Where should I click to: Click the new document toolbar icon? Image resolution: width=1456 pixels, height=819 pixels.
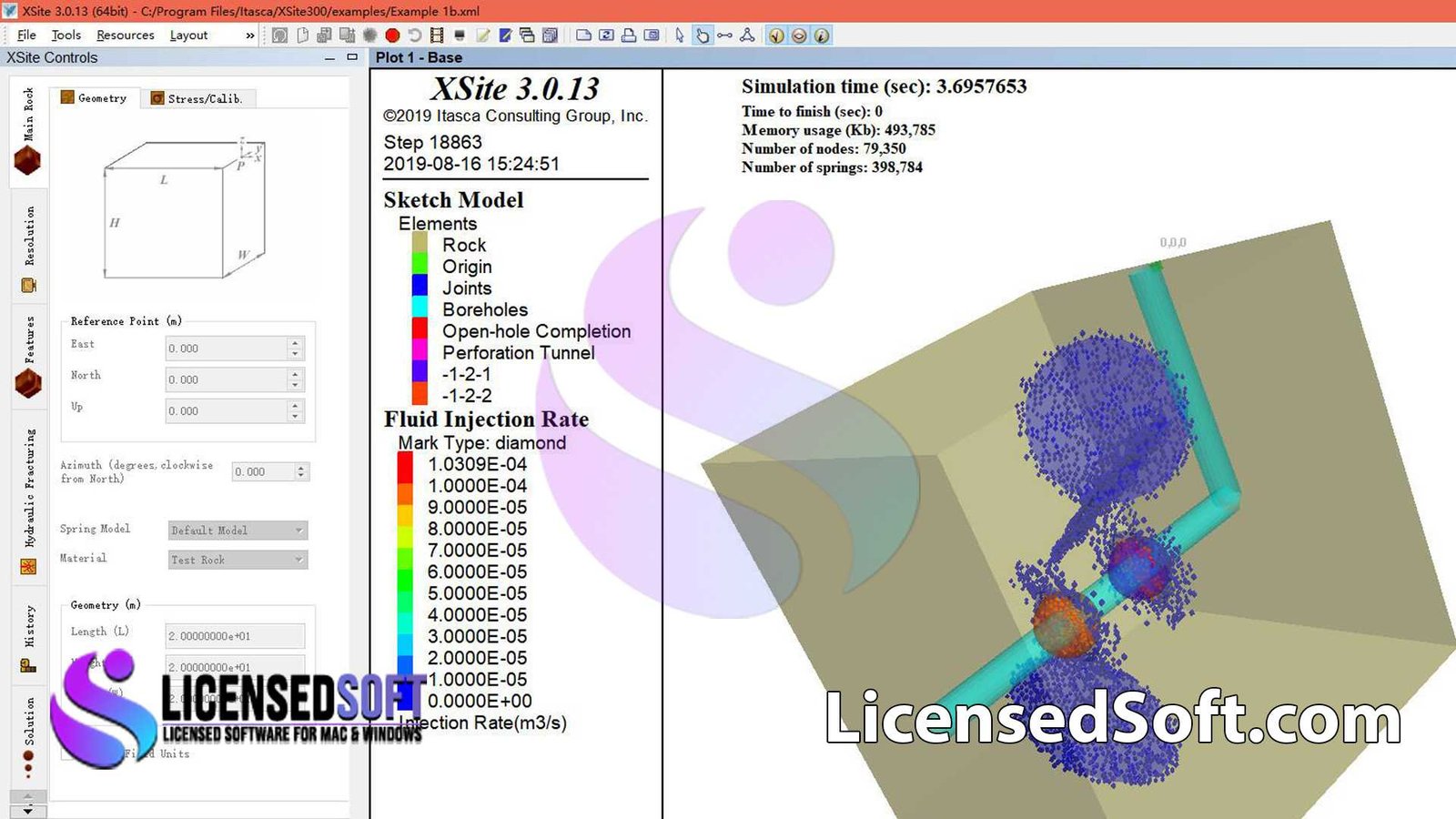click(302, 35)
